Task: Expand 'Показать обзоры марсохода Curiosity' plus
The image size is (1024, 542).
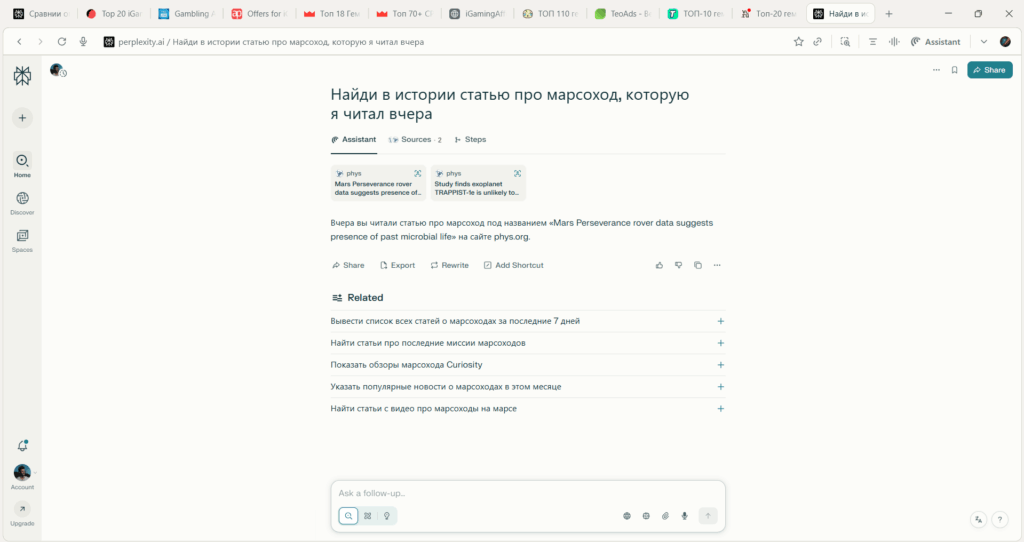Action: point(720,365)
